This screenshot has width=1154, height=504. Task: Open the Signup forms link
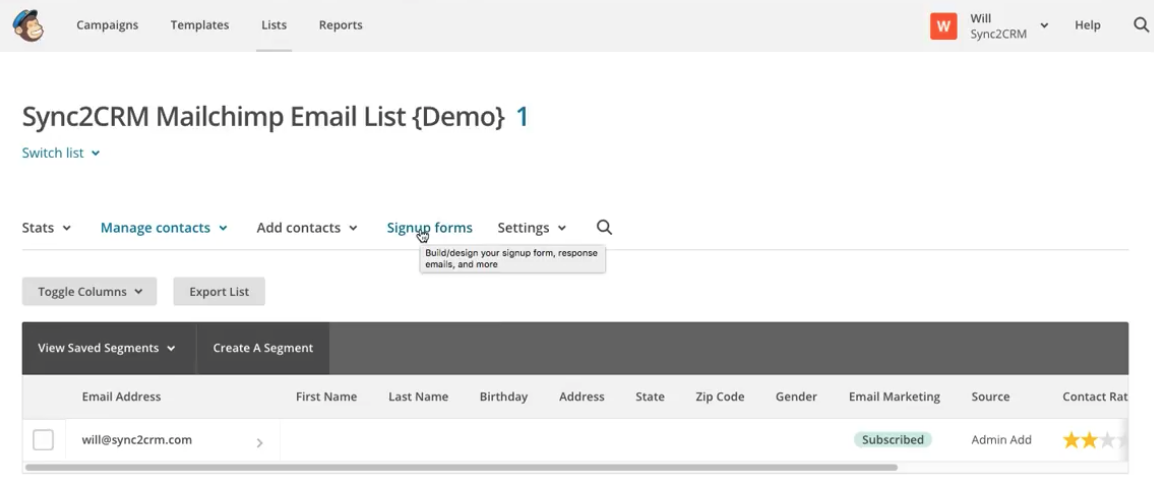point(429,228)
